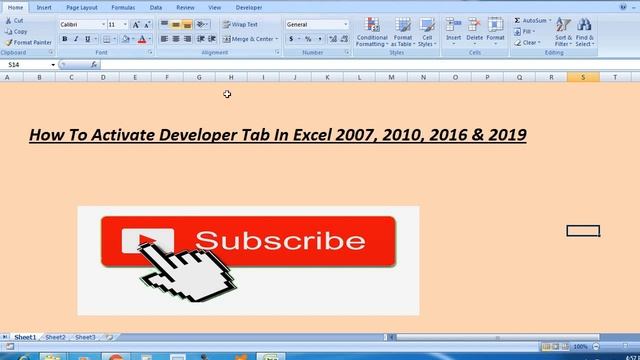Switch to Insert ribbon tab
Image resolution: width=640 pixels, height=360 pixels.
point(44,7)
